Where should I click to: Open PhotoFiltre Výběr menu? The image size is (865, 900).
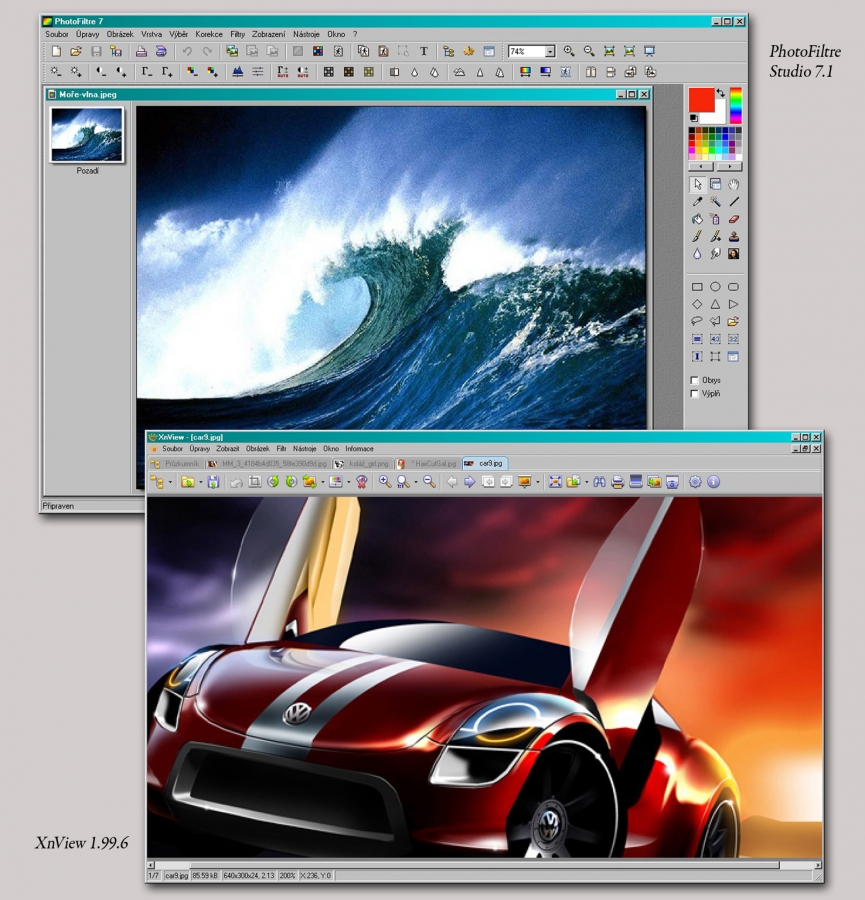coord(179,34)
